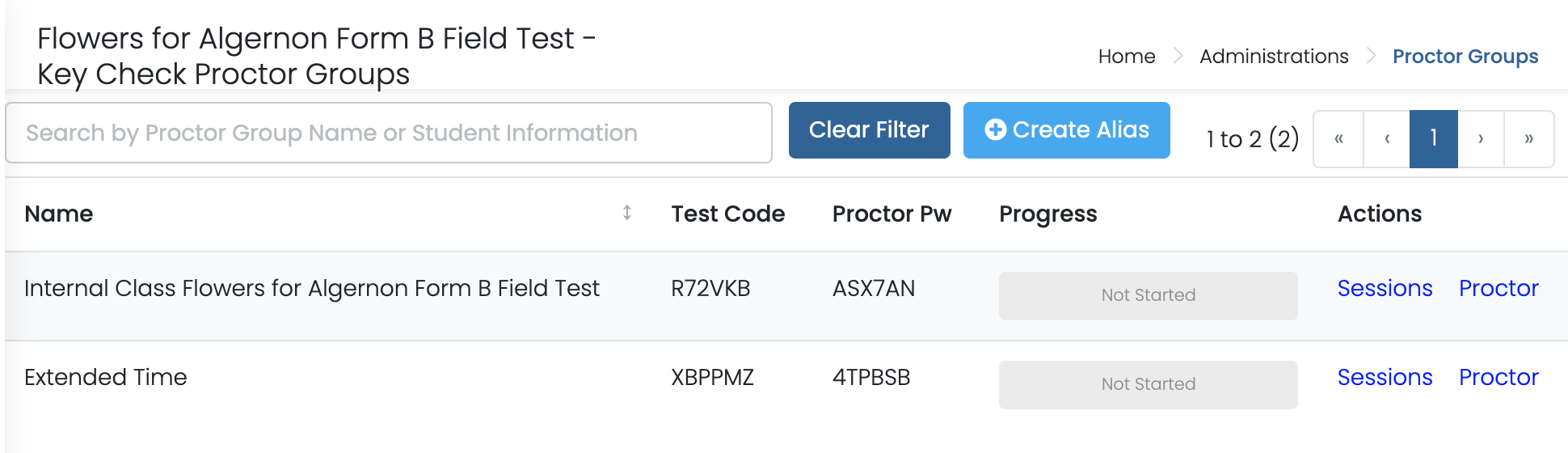Go to next page of results

pyautogui.click(x=1481, y=139)
